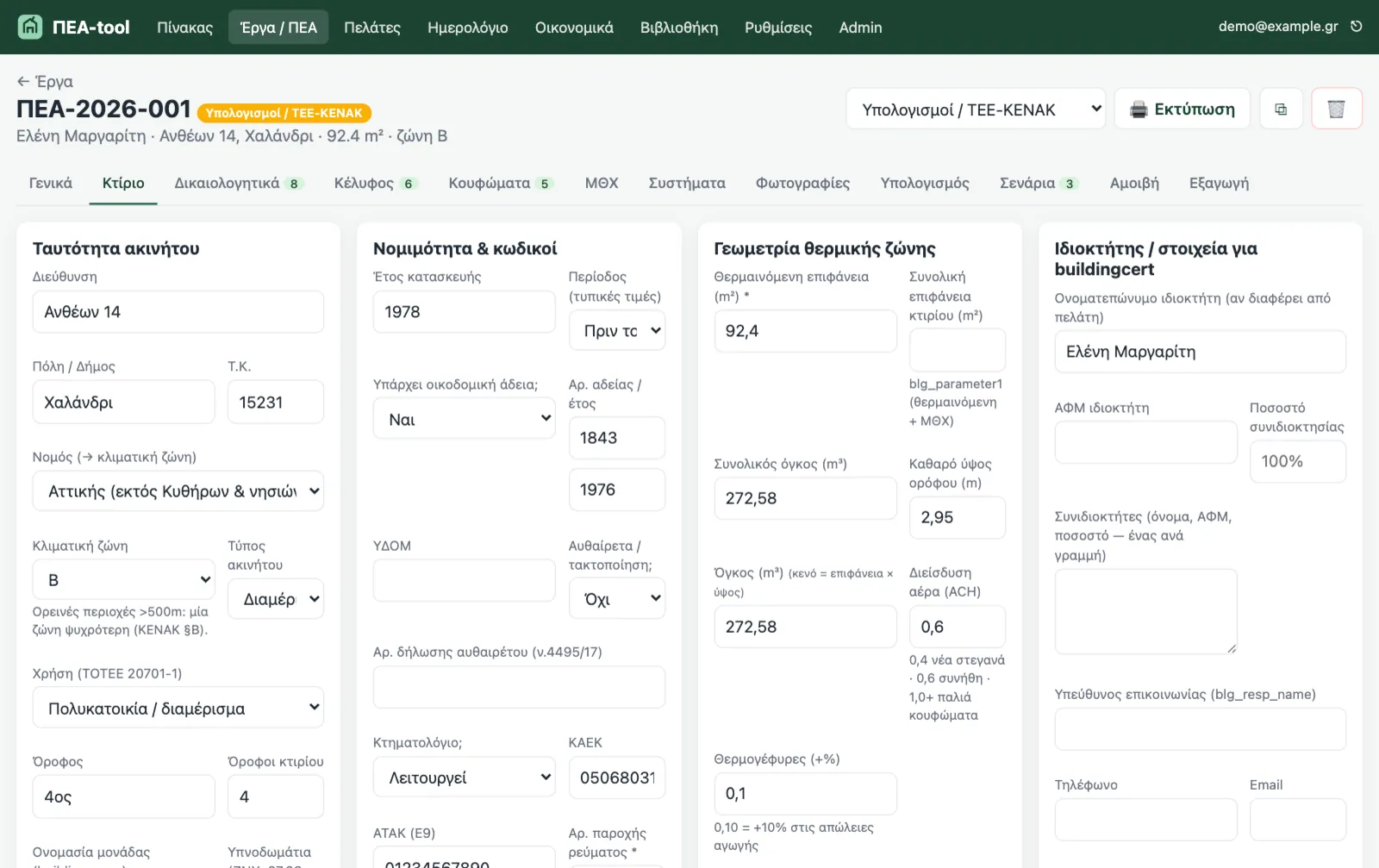Click the duplicate project icon button
The image size is (1379, 868).
coord(1281,109)
